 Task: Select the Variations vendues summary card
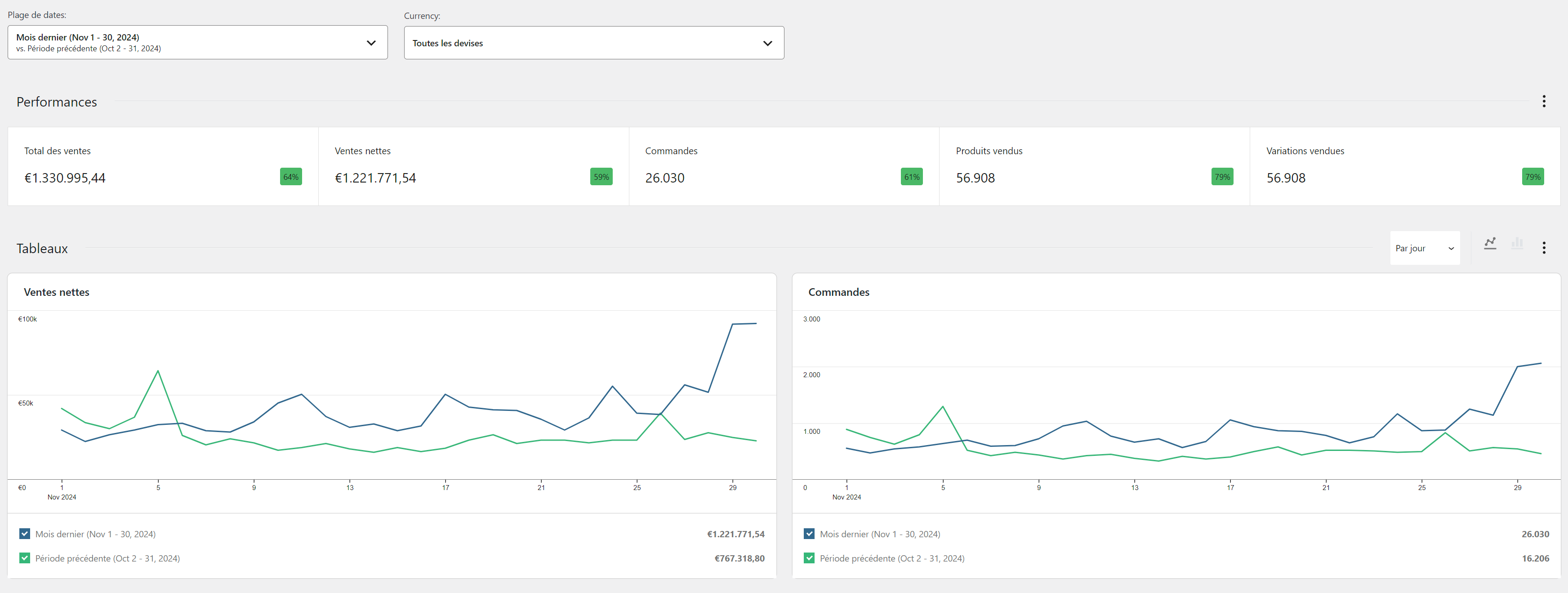(x=1404, y=166)
